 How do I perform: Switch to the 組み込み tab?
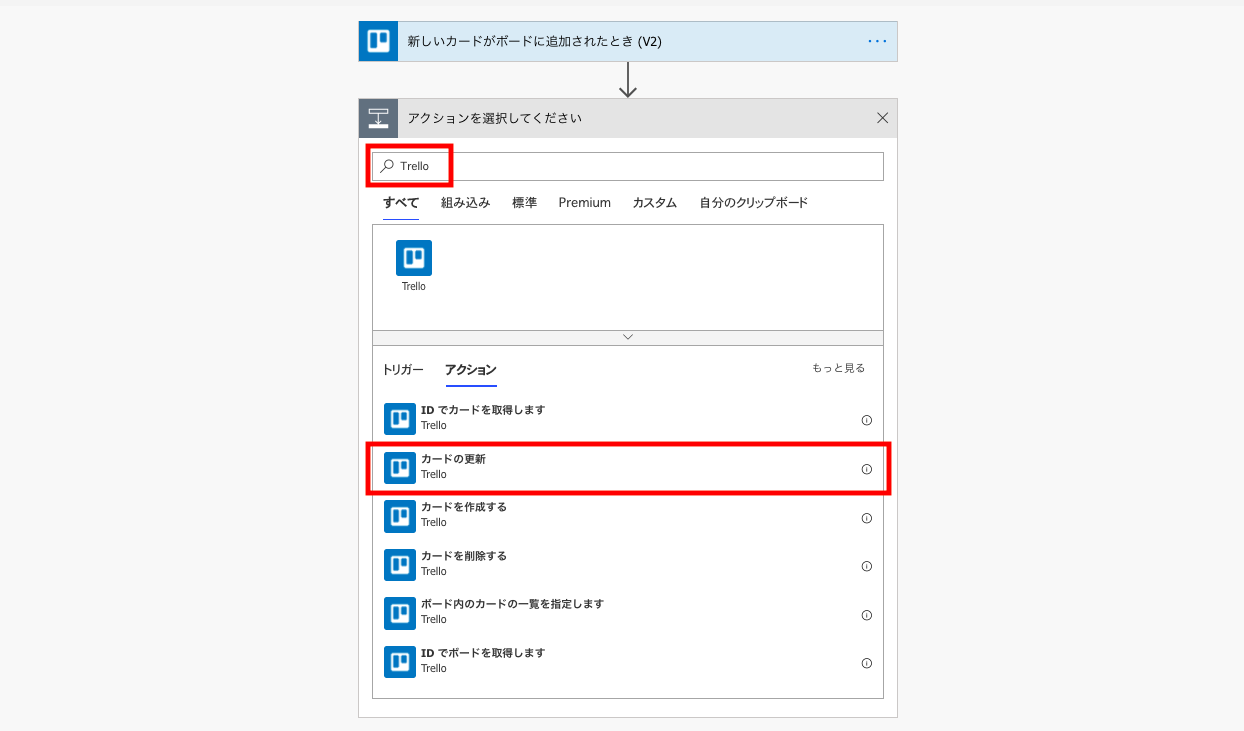pos(466,203)
